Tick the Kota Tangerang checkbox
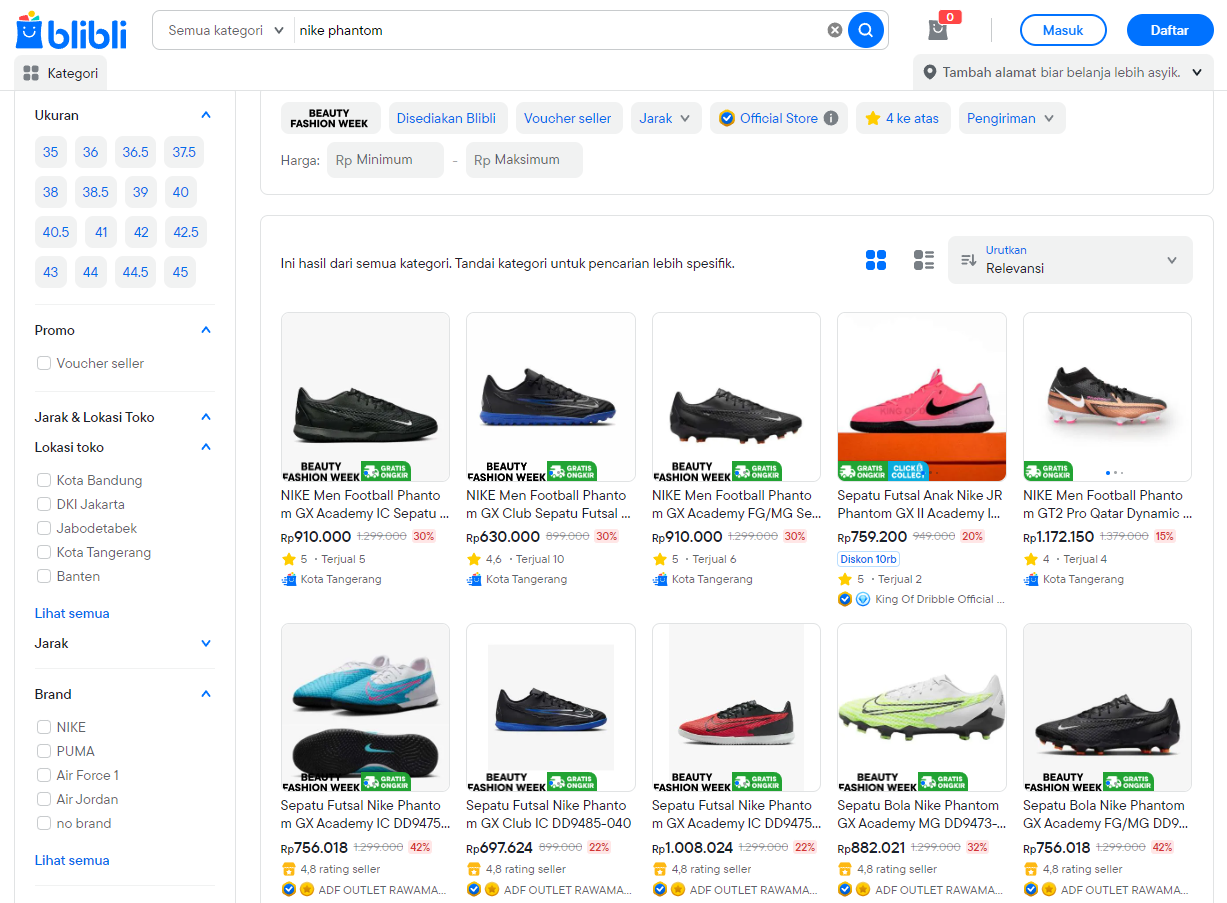Image resolution: width=1227 pixels, height=903 pixels. [x=44, y=552]
